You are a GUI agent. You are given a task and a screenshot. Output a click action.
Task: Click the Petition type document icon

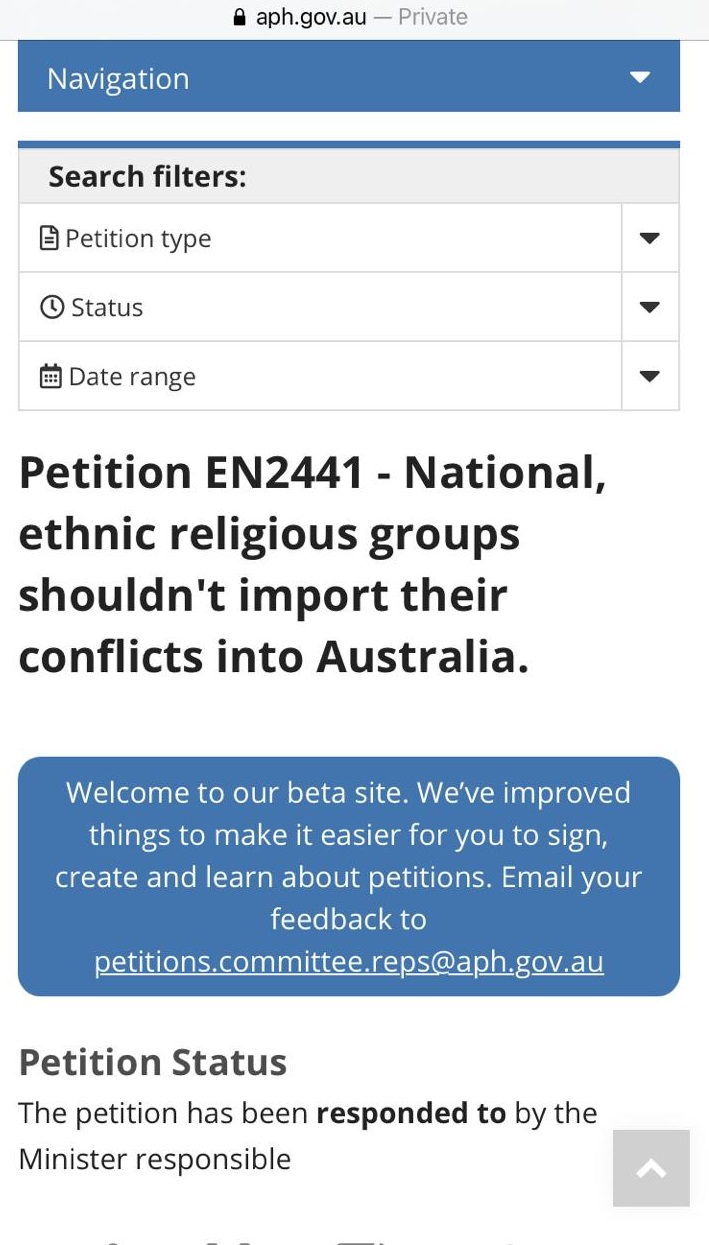point(48,238)
